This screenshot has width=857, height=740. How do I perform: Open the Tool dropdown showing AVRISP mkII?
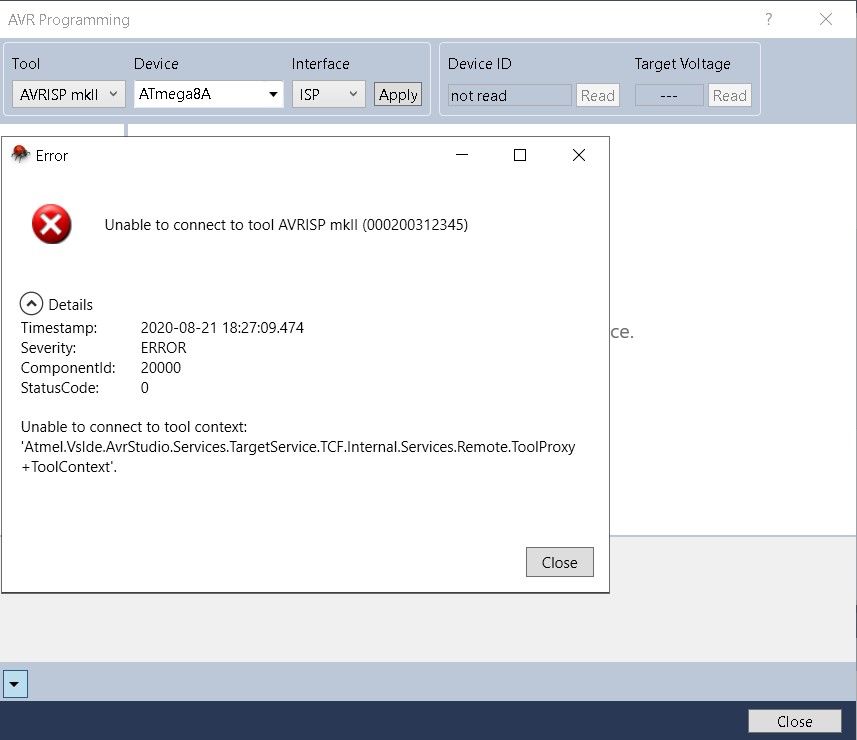pyautogui.click(x=68, y=94)
